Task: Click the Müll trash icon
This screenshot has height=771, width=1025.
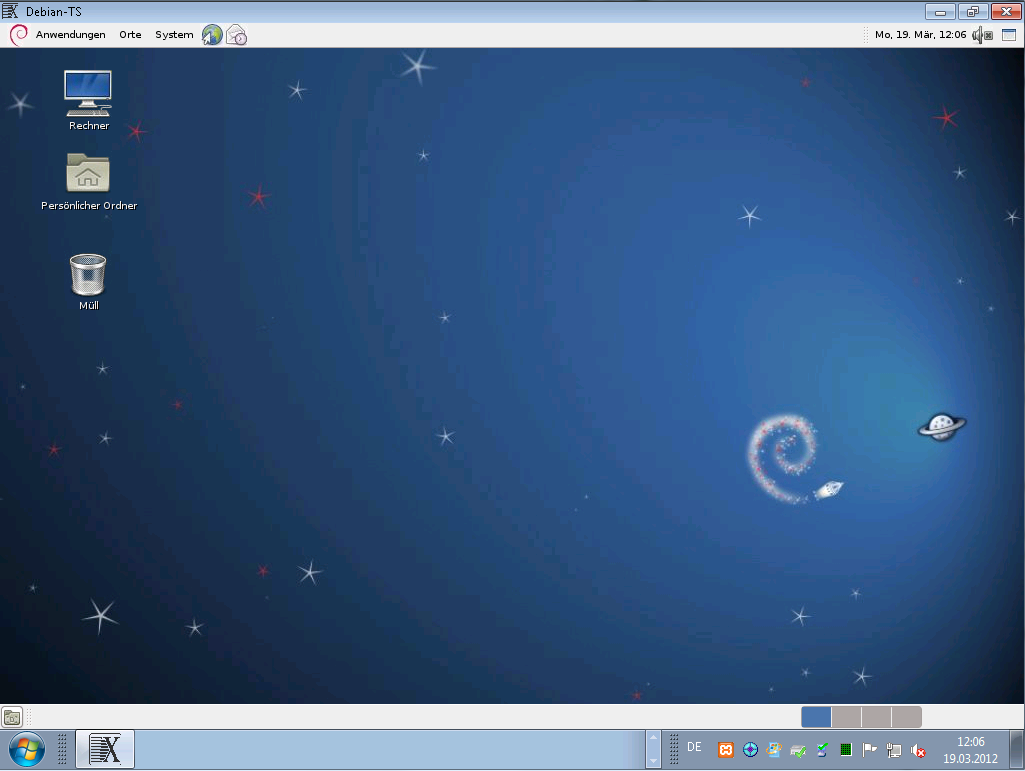Action: pyautogui.click(x=88, y=274)
